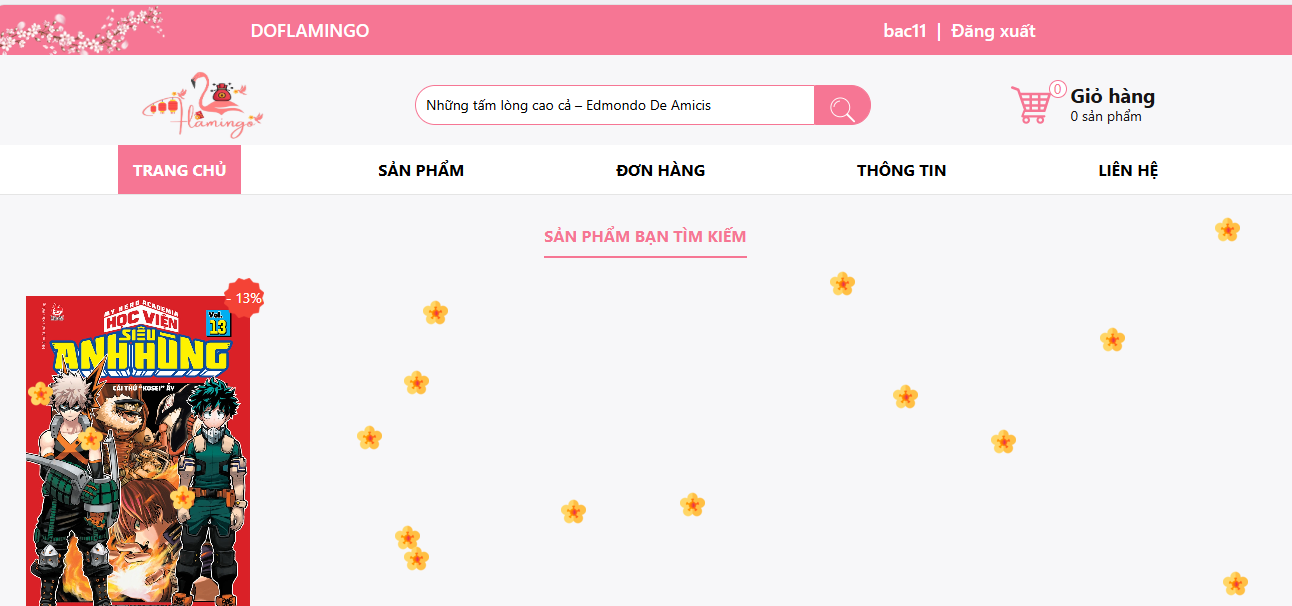Click the Đăng xuất logout link

point(993,31)
